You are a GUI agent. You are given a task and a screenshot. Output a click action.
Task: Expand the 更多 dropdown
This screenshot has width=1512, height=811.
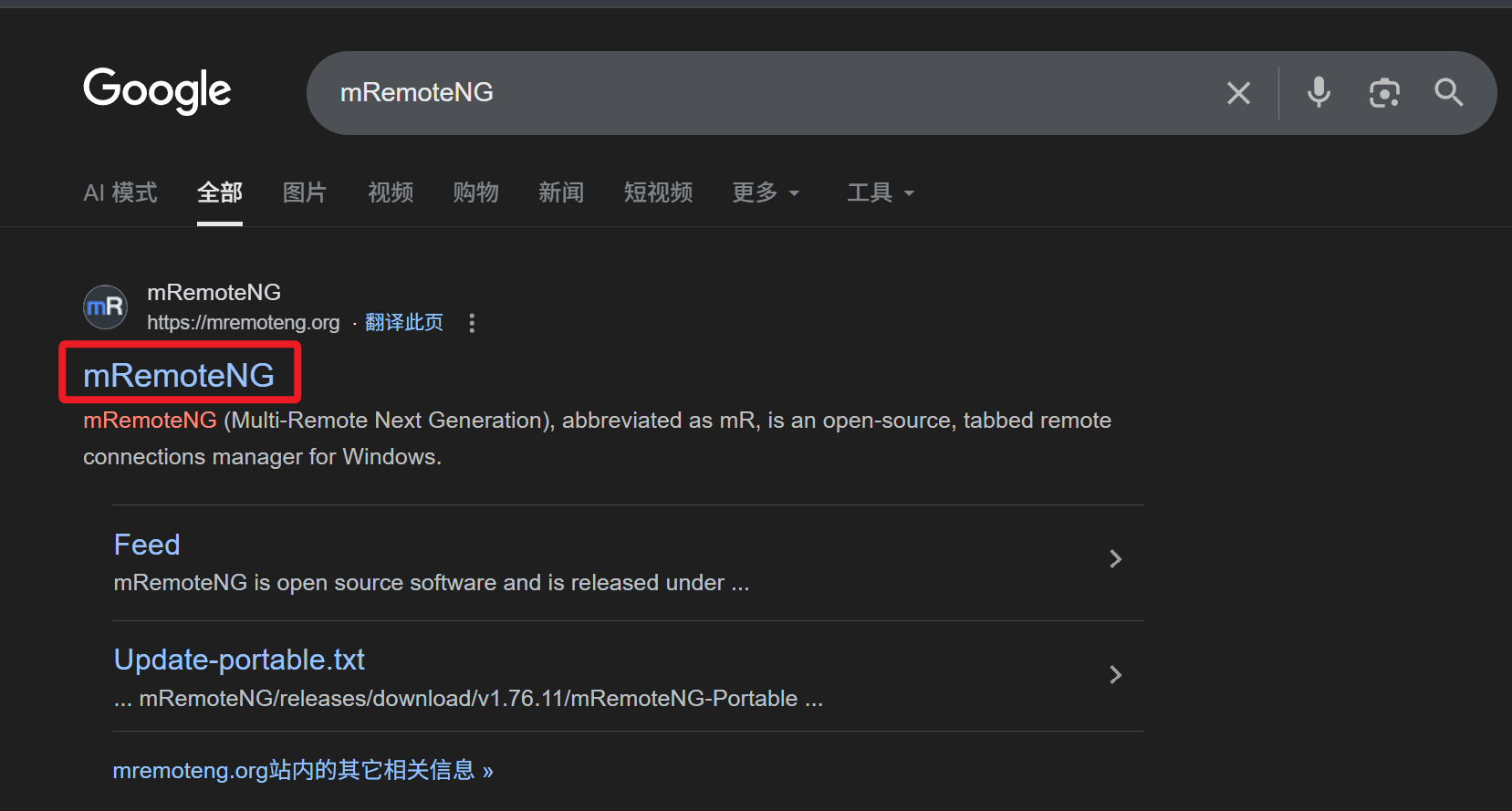tap(766, 192)
